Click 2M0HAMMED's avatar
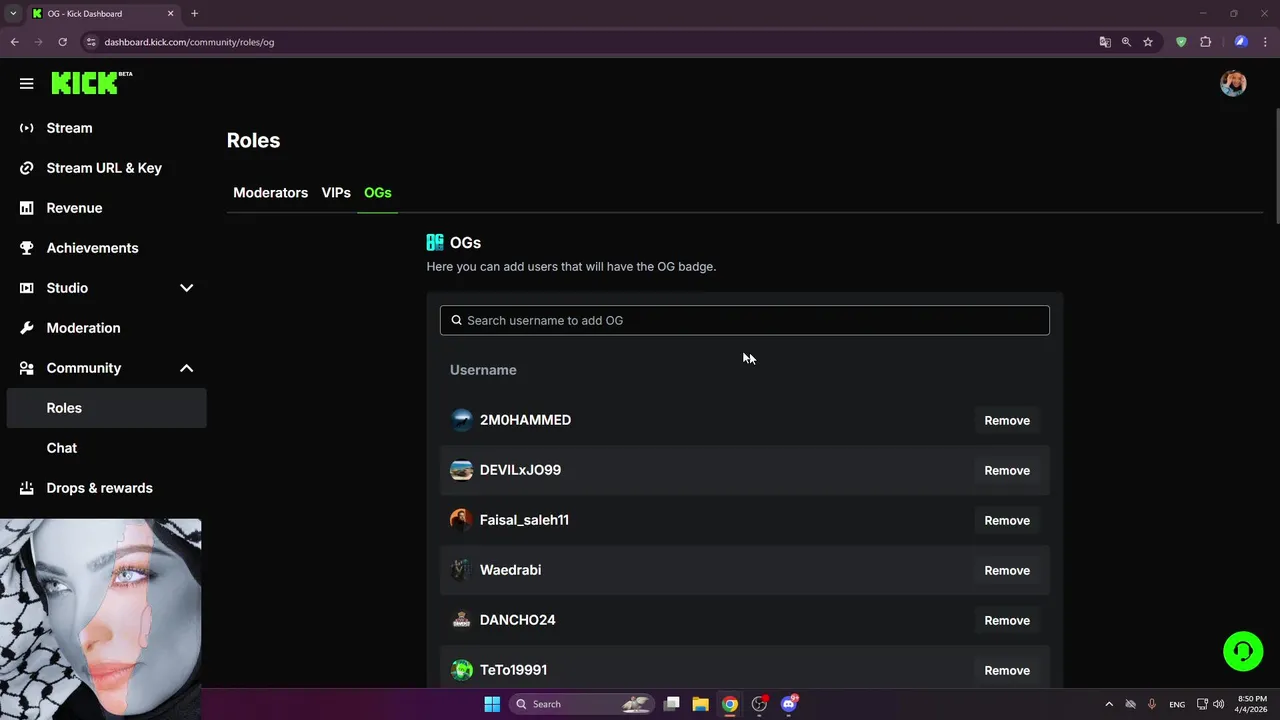This screenshot has height=720, width=1280. tap(461, 420)
